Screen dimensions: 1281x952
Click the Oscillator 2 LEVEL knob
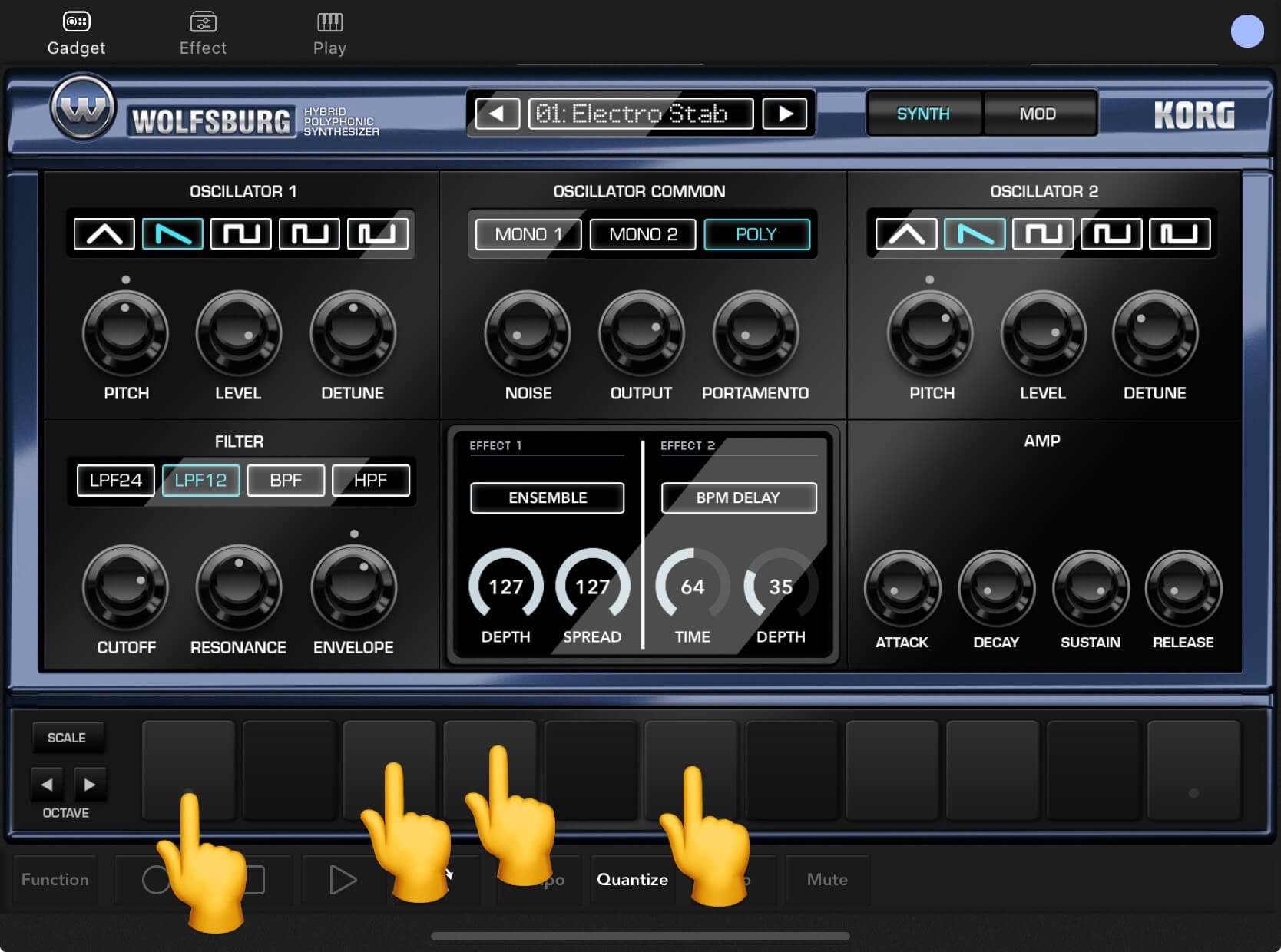point(1043,333)
